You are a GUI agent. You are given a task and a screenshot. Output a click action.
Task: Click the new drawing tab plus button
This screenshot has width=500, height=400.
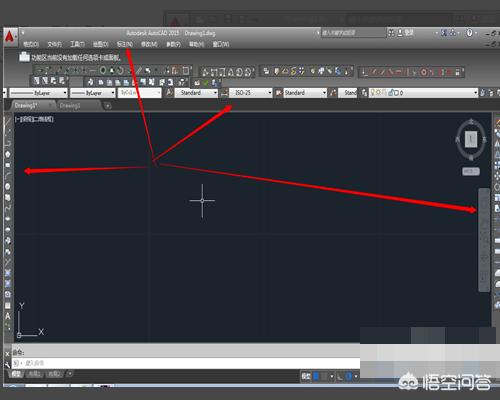108,106
